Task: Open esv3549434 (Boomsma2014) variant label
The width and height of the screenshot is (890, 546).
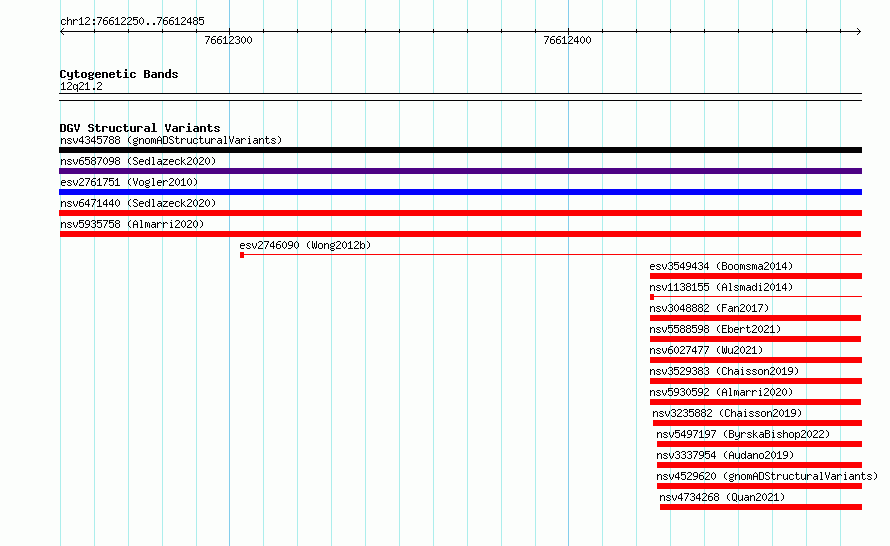Action: (721, 266)
